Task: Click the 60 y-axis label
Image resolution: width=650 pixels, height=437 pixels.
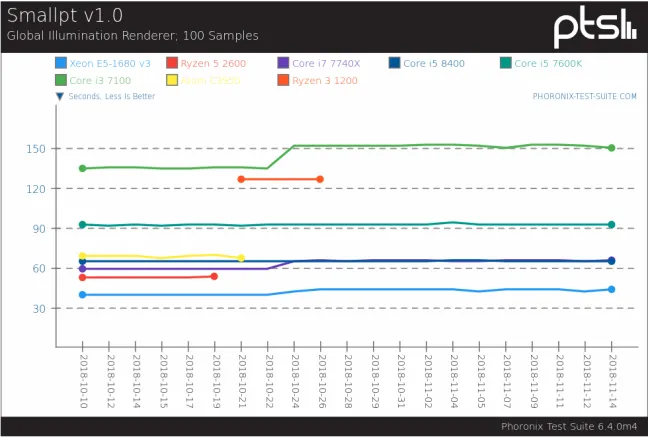Action: click(39, 269)
